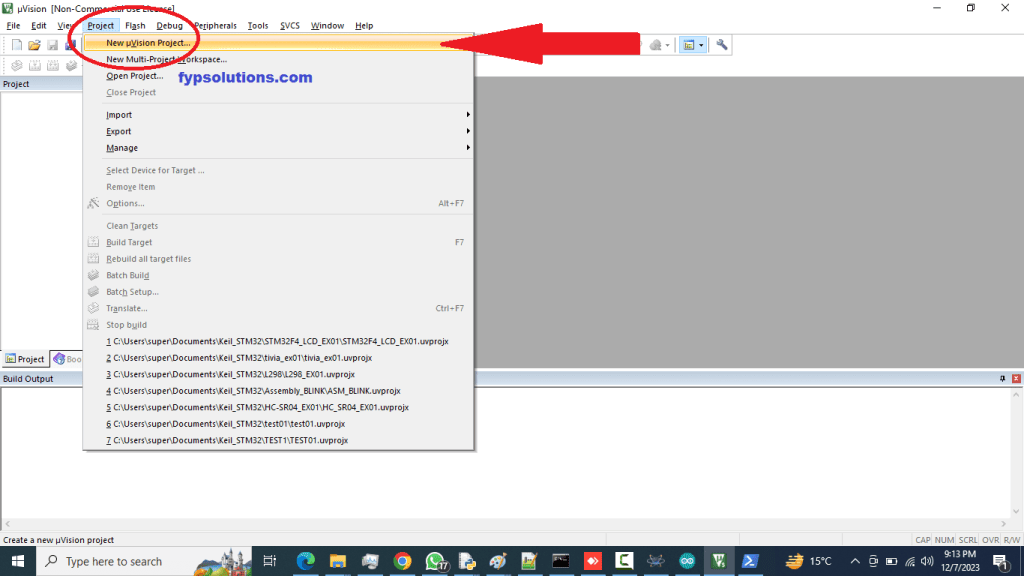The width and height of the screenshot is (1024, 576).
Task: Click the Build Target toolbar icon
Action: tap(34, 65)
